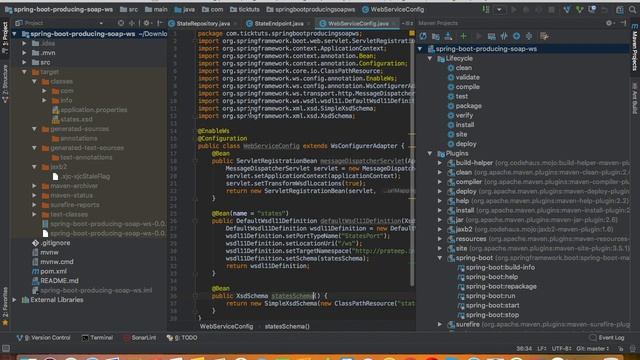Toggle tool window buttons icon bottom-left
The height and width of the screenshot is (360, 640).
(6, 349)
